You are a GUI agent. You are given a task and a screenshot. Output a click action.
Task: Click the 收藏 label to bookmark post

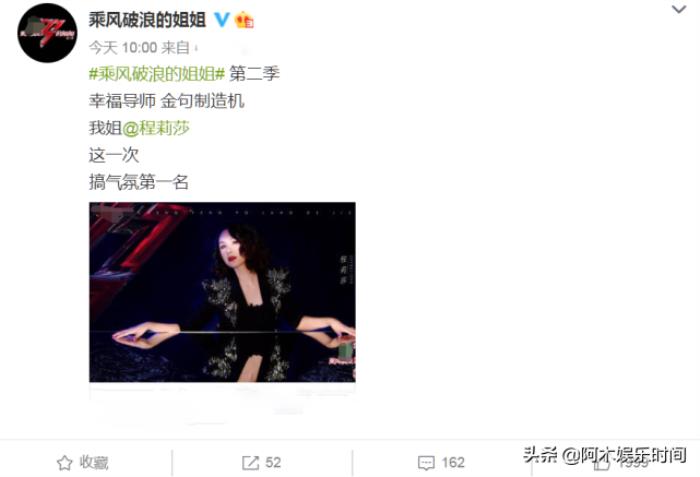pyautogui.click(x=94, y=463)
